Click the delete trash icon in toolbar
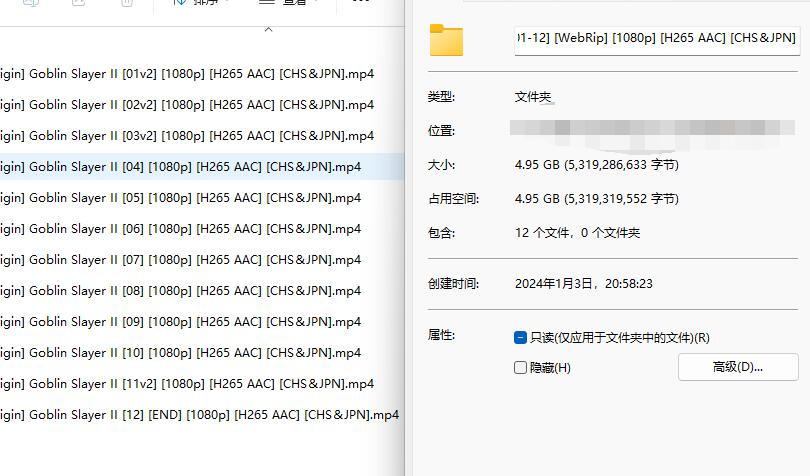This screenshot has width=810, height=476. (x=127, y=3)
